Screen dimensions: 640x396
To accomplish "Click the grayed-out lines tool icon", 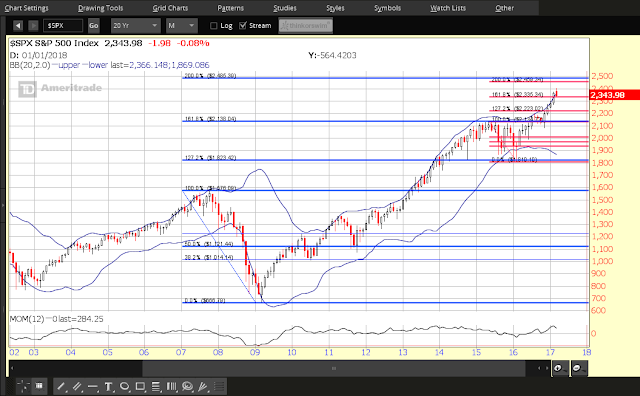I will click(x=219, y=386).
